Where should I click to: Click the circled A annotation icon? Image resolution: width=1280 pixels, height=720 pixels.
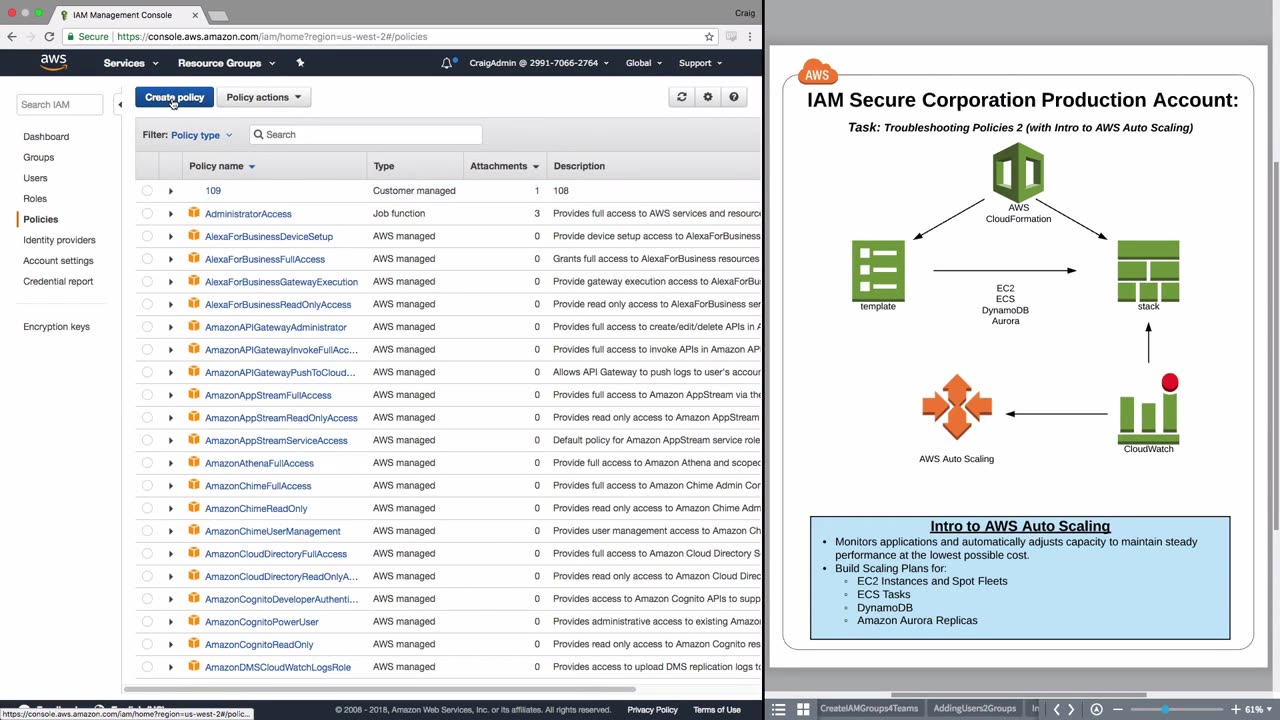[x=1097, y=709]
